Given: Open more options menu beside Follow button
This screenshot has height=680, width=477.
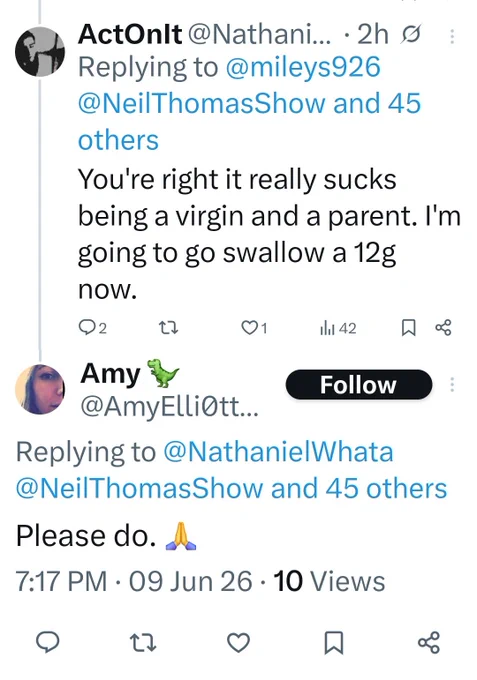Looking at the screenshot, I should (452, 385).
